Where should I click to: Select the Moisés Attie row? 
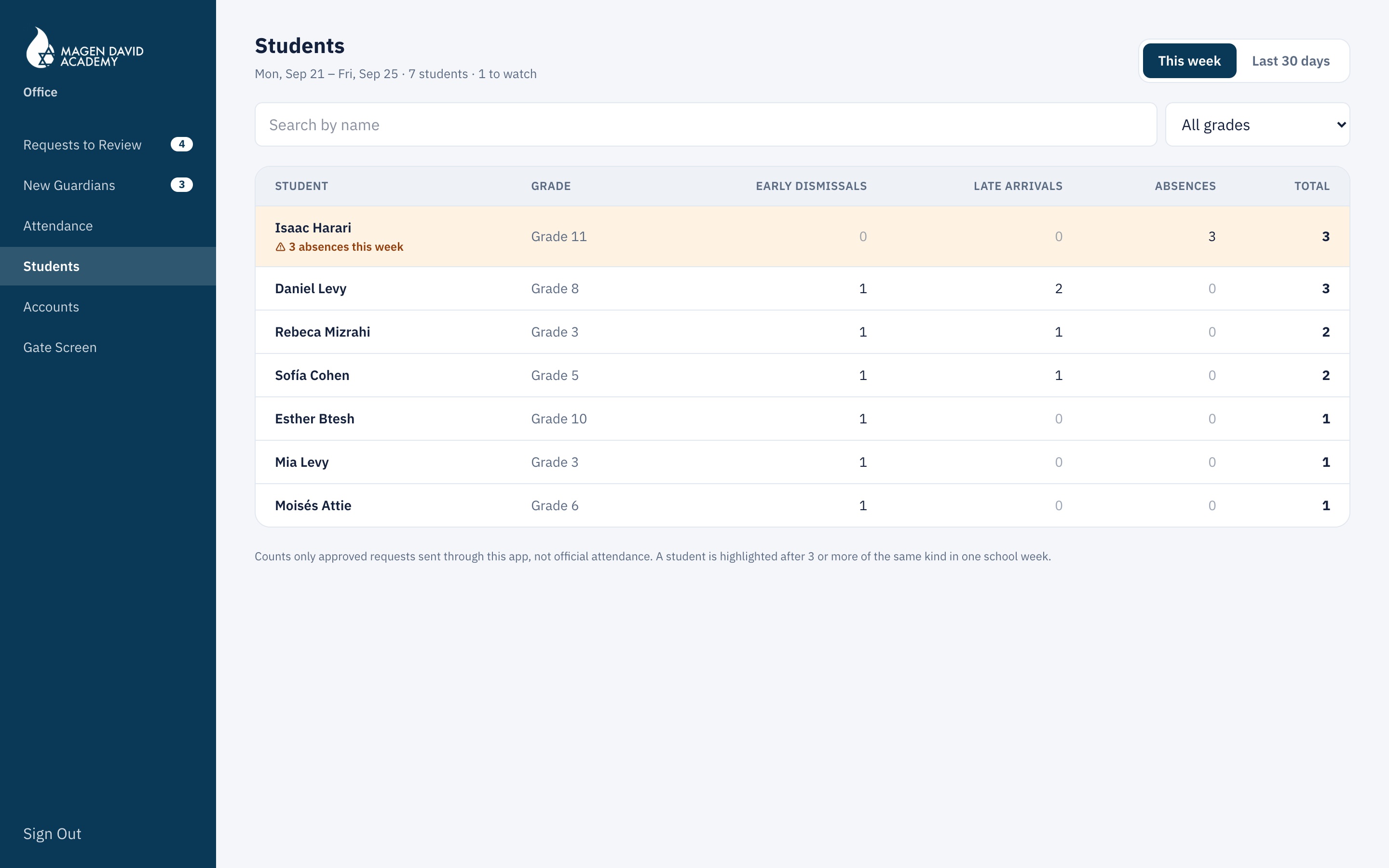click(x=802, y=506)
